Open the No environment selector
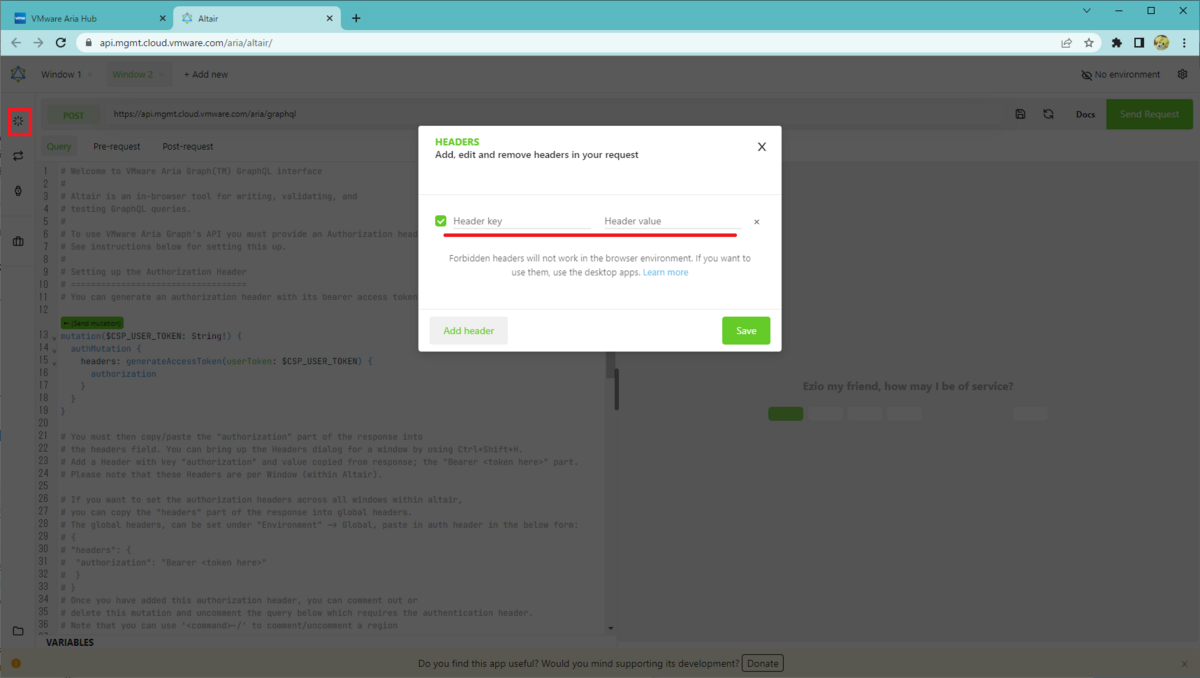 coord(1121,74)
